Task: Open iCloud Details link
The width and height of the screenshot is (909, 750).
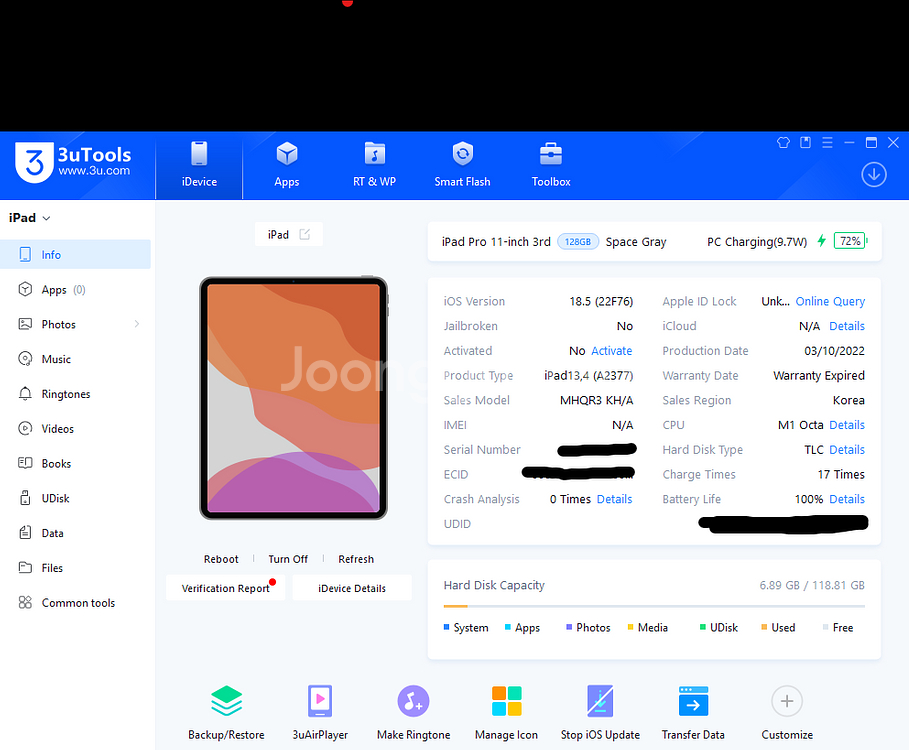Action: point(847,326)
